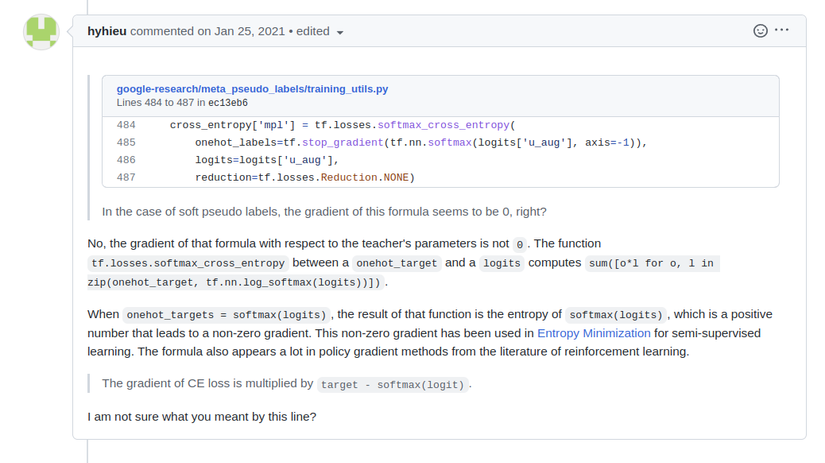Follow the "Entropy Minimization" link

click(594, 333)
